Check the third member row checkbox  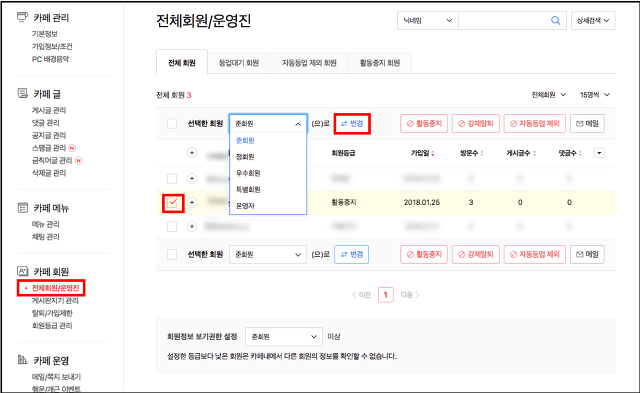(x=172, y=226)
